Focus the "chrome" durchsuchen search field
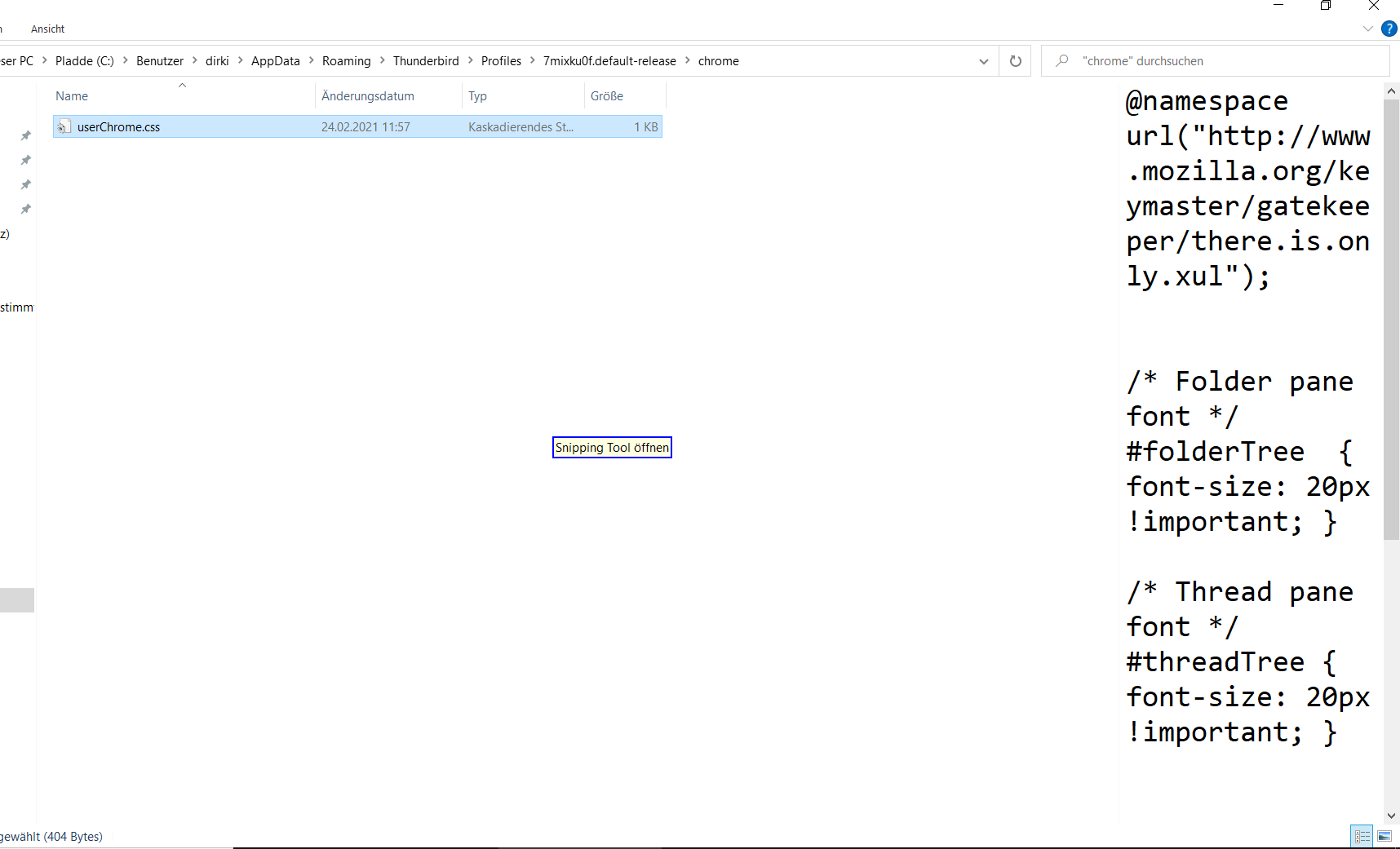Viewport: 1400px width, 849px height. [1216, 61]
